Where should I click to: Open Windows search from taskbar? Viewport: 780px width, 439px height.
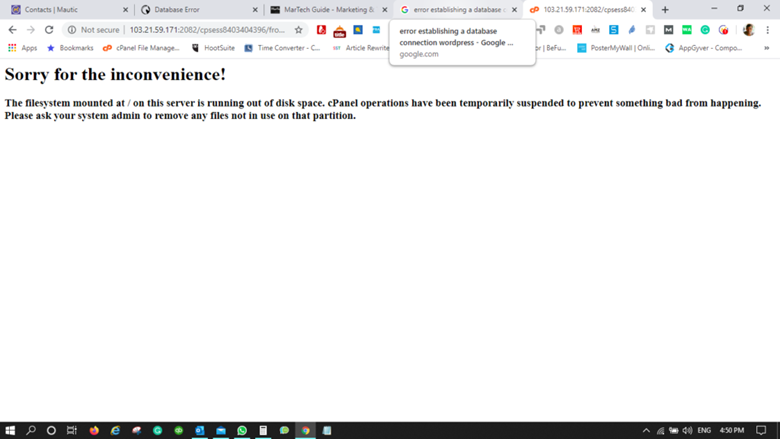point(31,430)
